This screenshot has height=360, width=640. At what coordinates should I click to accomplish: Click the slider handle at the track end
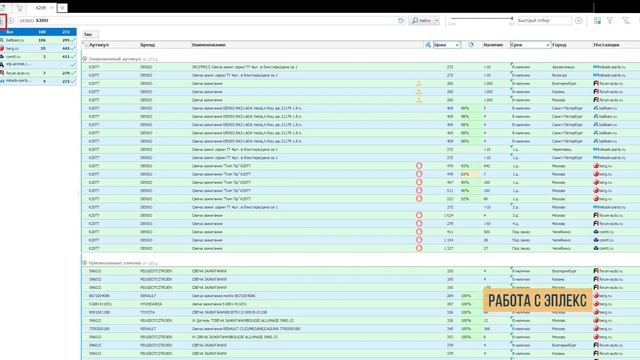(x=511, y=18)
